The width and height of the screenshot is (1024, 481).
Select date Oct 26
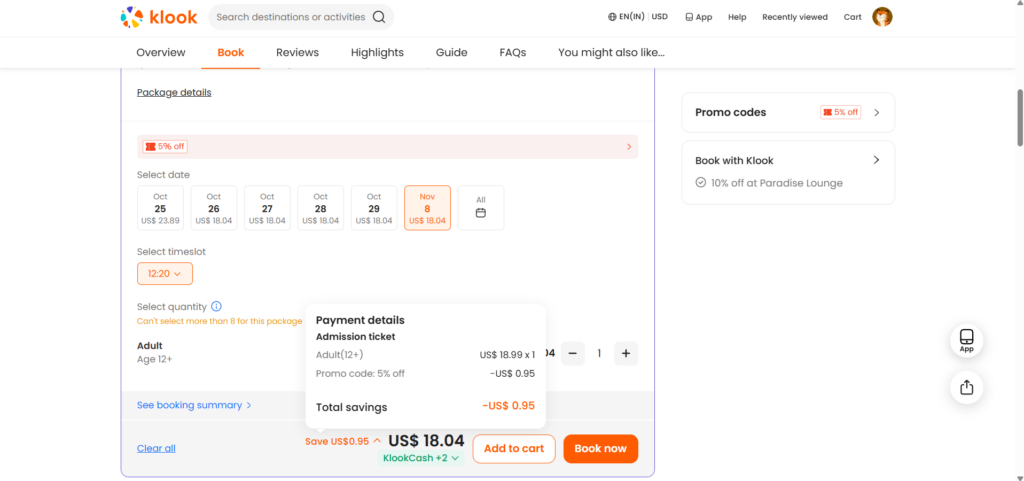click(214, 208)
